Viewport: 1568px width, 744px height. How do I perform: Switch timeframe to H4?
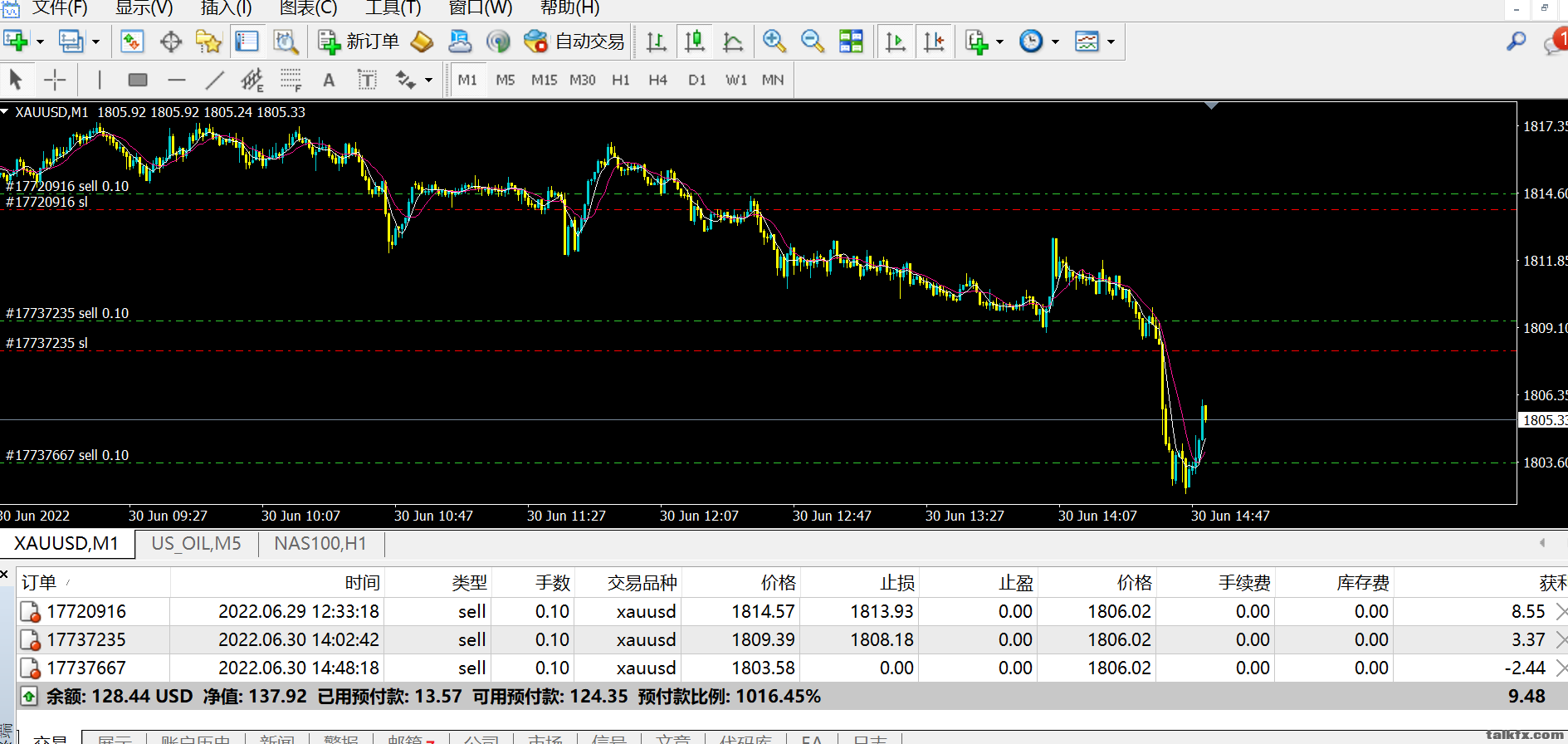658,80
